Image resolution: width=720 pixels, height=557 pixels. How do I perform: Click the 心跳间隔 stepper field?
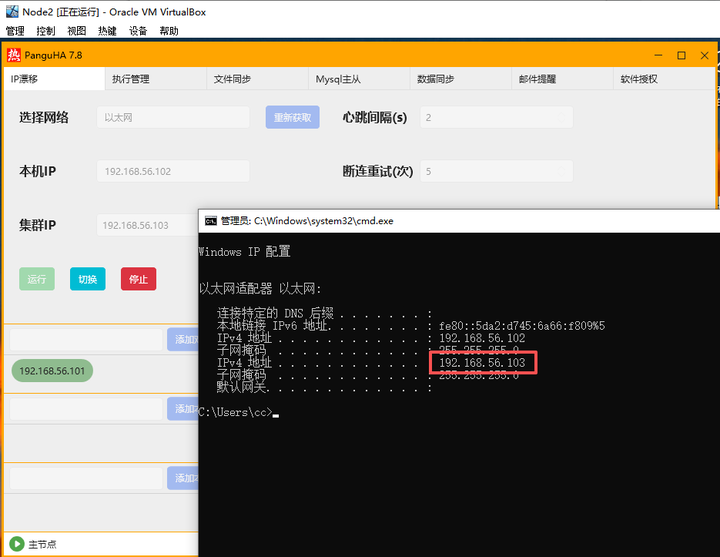pyautogui.click(x=496, y=118)
